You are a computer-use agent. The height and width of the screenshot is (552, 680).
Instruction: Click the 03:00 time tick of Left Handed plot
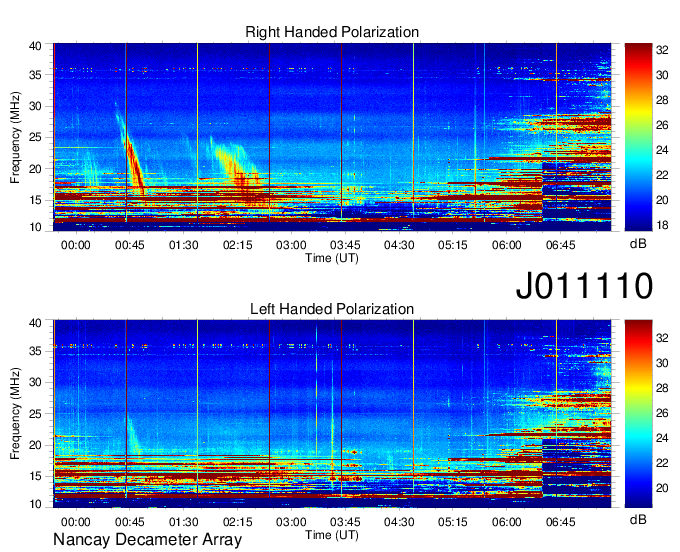point(291,522)
